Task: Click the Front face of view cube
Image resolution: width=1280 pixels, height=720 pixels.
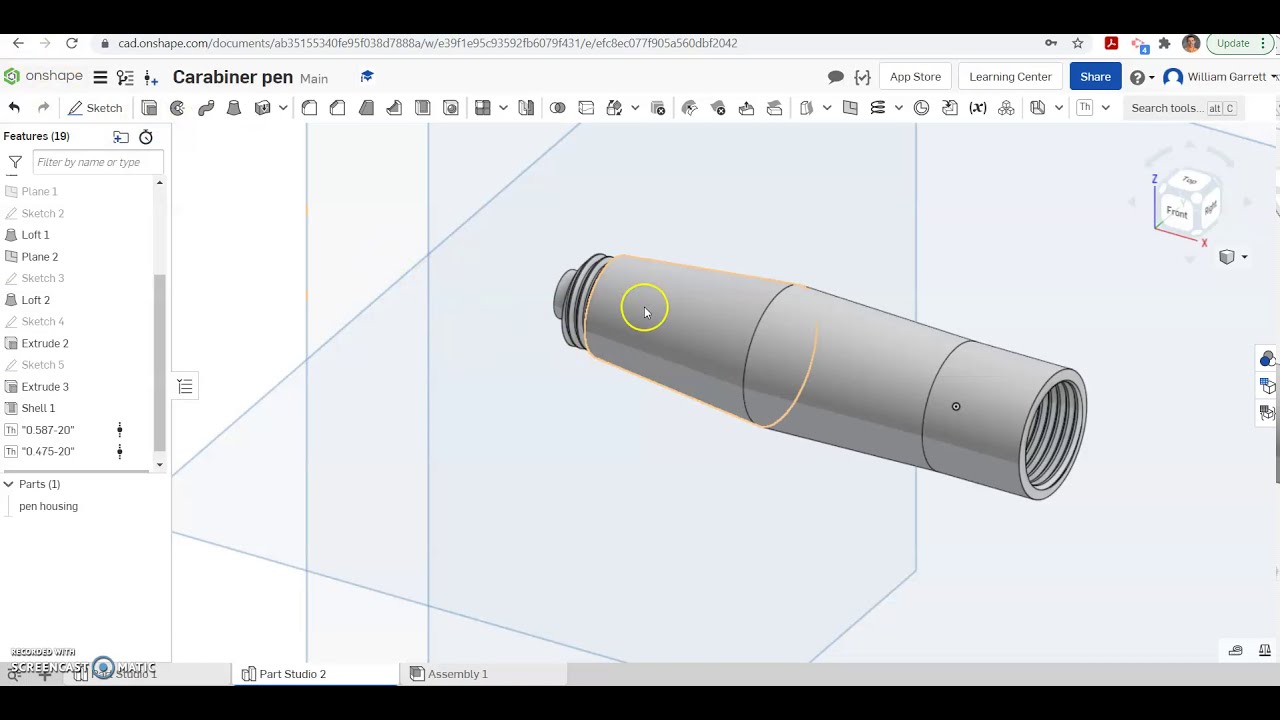Action: click(x=1177, y=212)
